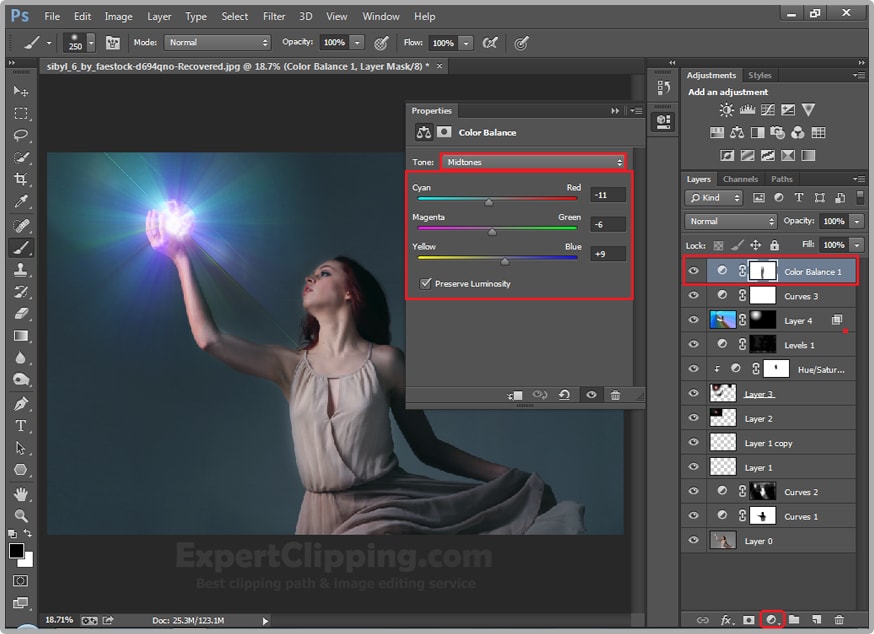This screenshot has width=874, height=634.
Task: Switch to the Channels tab
Action: coord(740,180)
